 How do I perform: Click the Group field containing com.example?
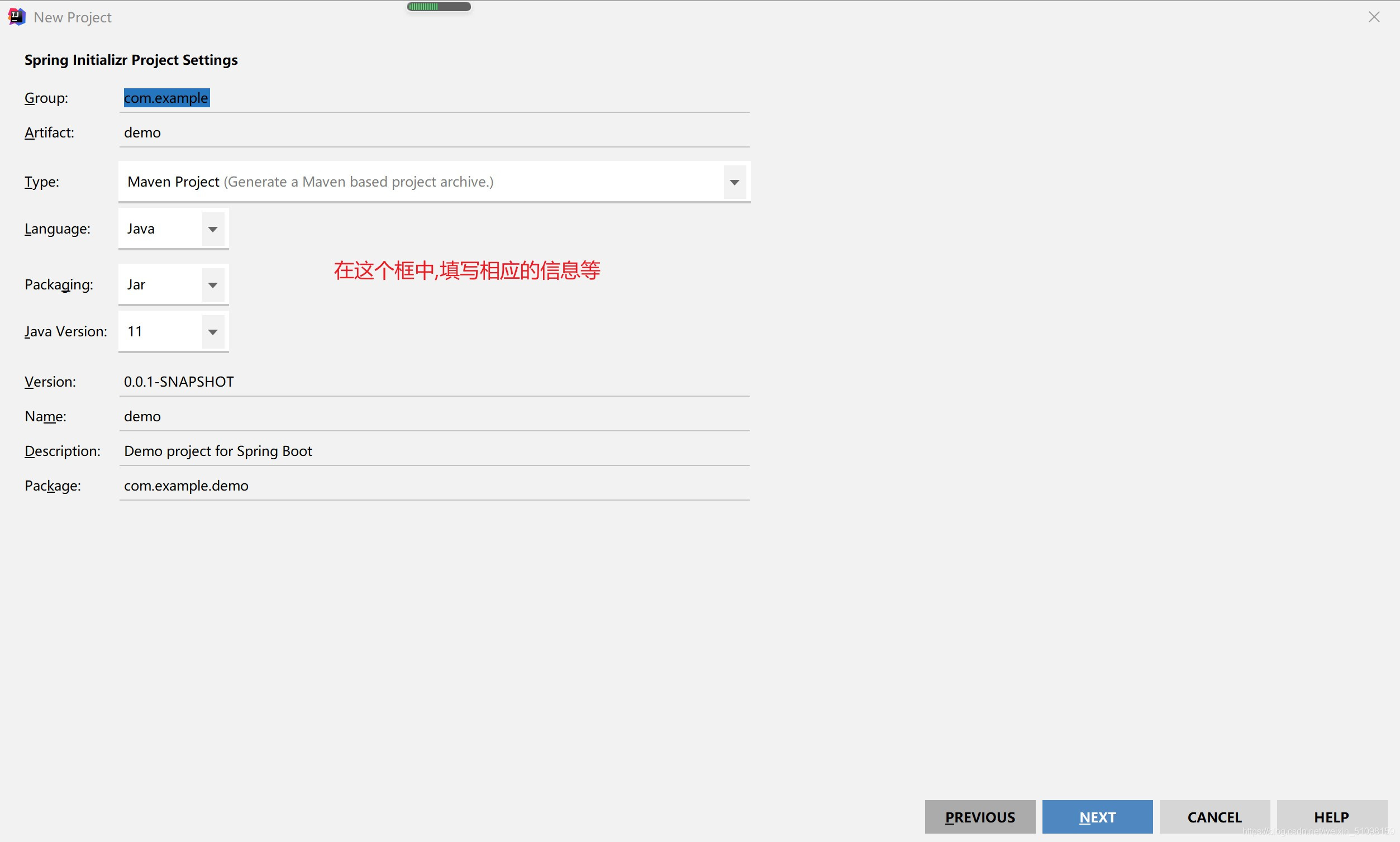tap(434, 98)
